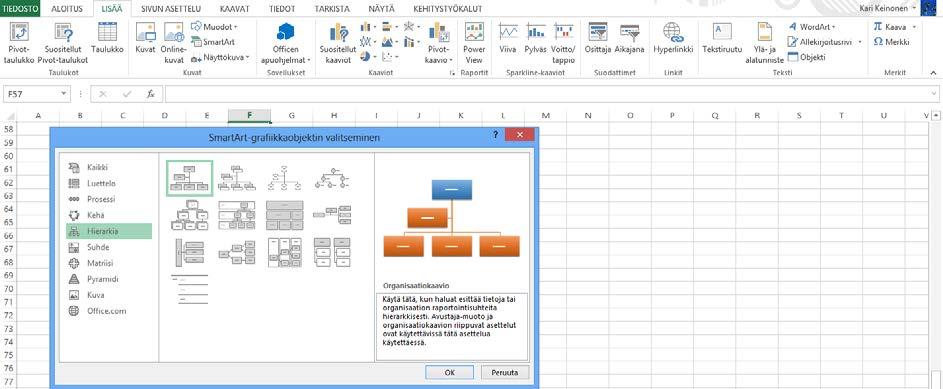Open Suositellut kaaviot recommended charts
This screenshot has height=389, width=943.
click(x=338, y=43)
